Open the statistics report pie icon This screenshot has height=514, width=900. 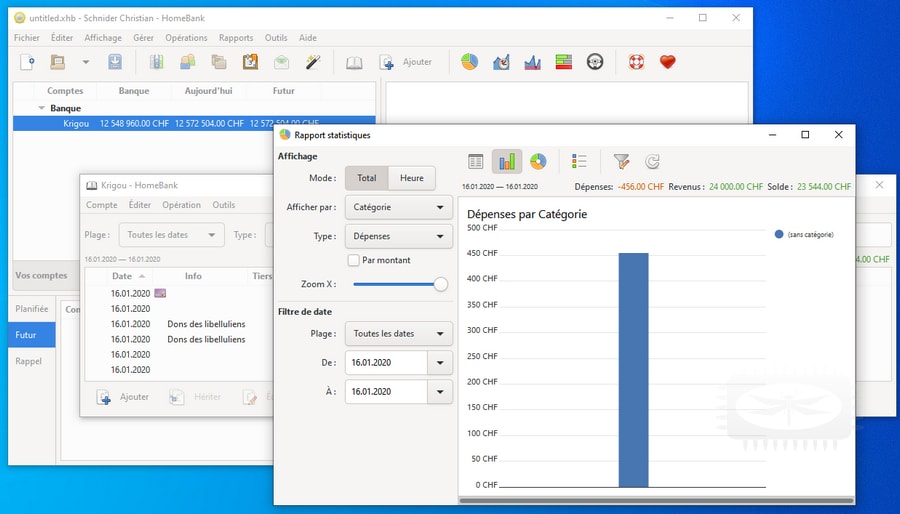click(470, 62)
